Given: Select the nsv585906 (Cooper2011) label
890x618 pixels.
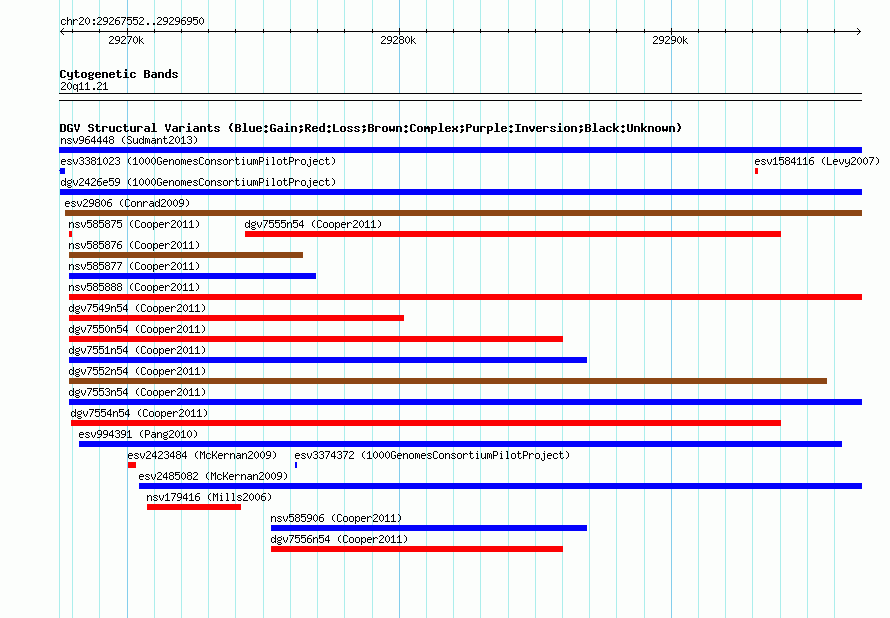Looking at the screenshot, I should 336,518.
